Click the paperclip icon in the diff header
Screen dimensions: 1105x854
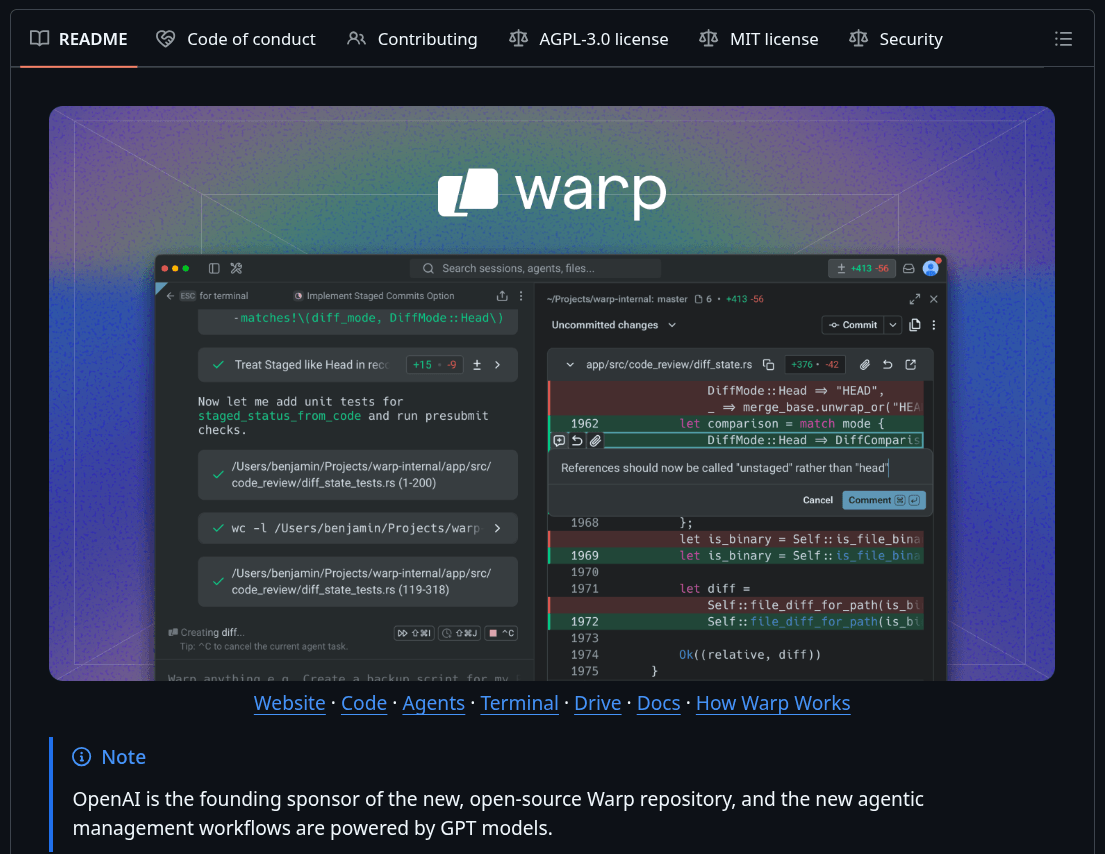click(x=866, y=365)
